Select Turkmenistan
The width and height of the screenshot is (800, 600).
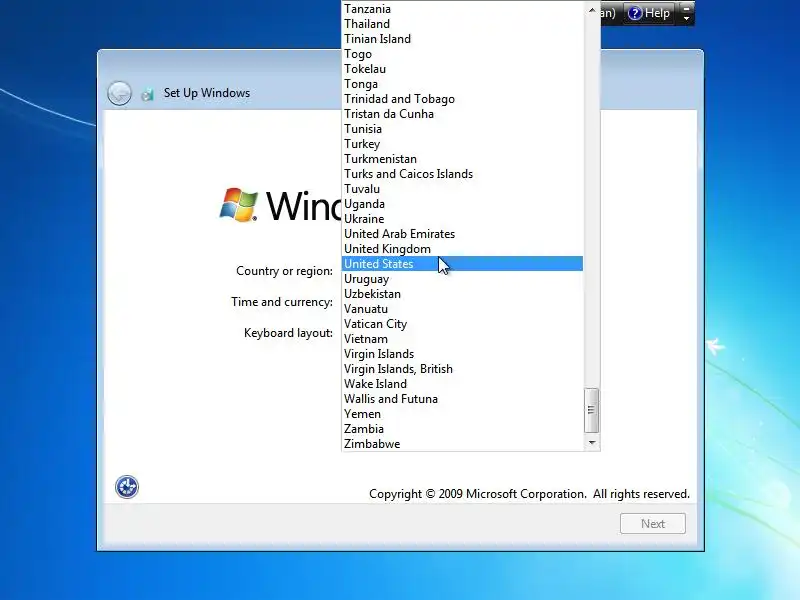coord(462,159)
